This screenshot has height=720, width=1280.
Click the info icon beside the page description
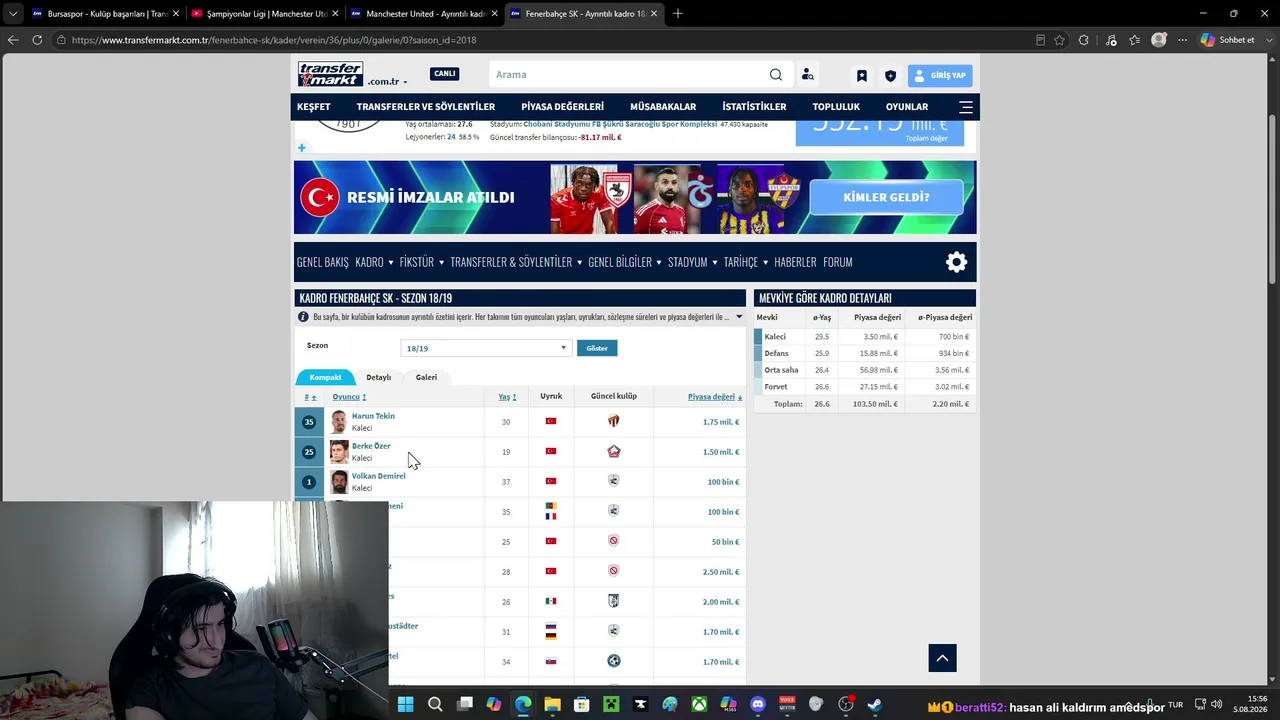pos(303,317)
